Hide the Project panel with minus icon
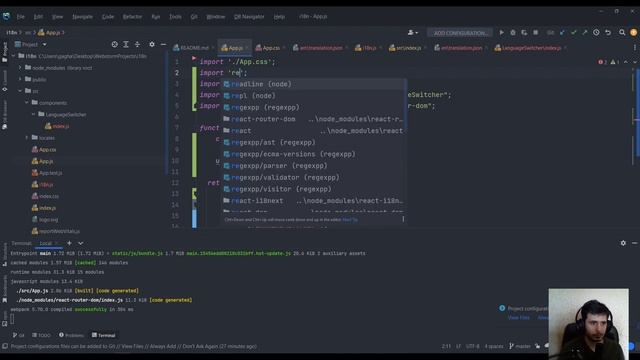Screen dimensions: 640x360 [x=163, y=44]
